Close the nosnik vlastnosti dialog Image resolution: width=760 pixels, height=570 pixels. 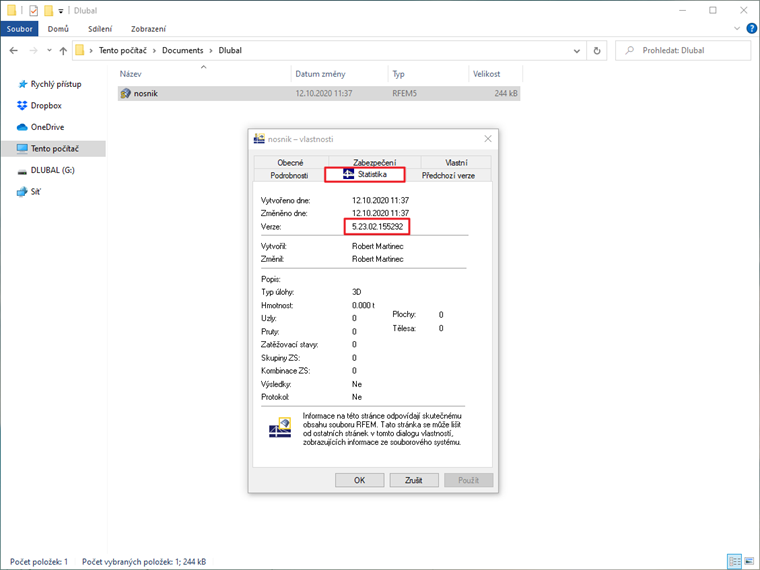(x=488, y=139)
